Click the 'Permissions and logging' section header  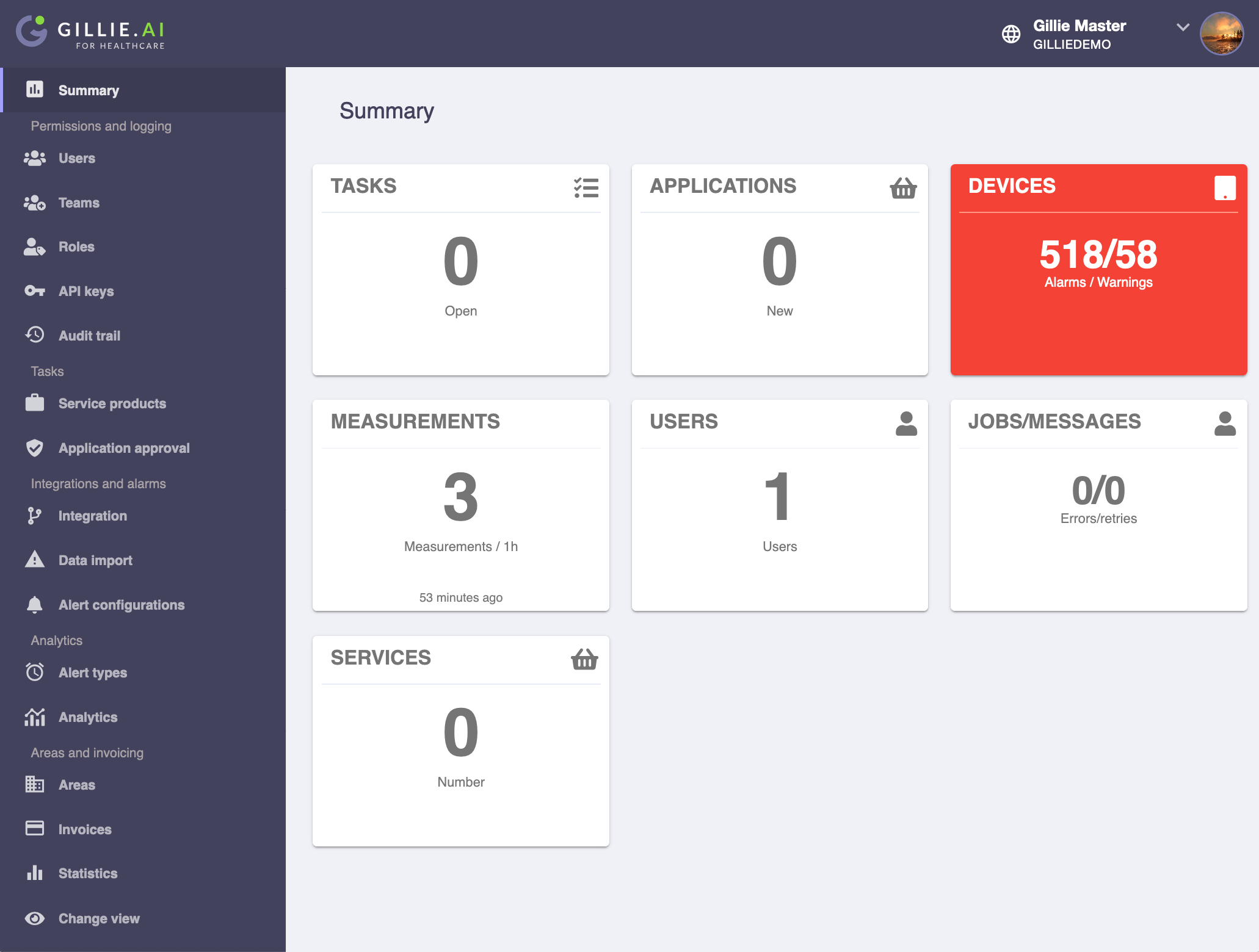pos(101,126)
